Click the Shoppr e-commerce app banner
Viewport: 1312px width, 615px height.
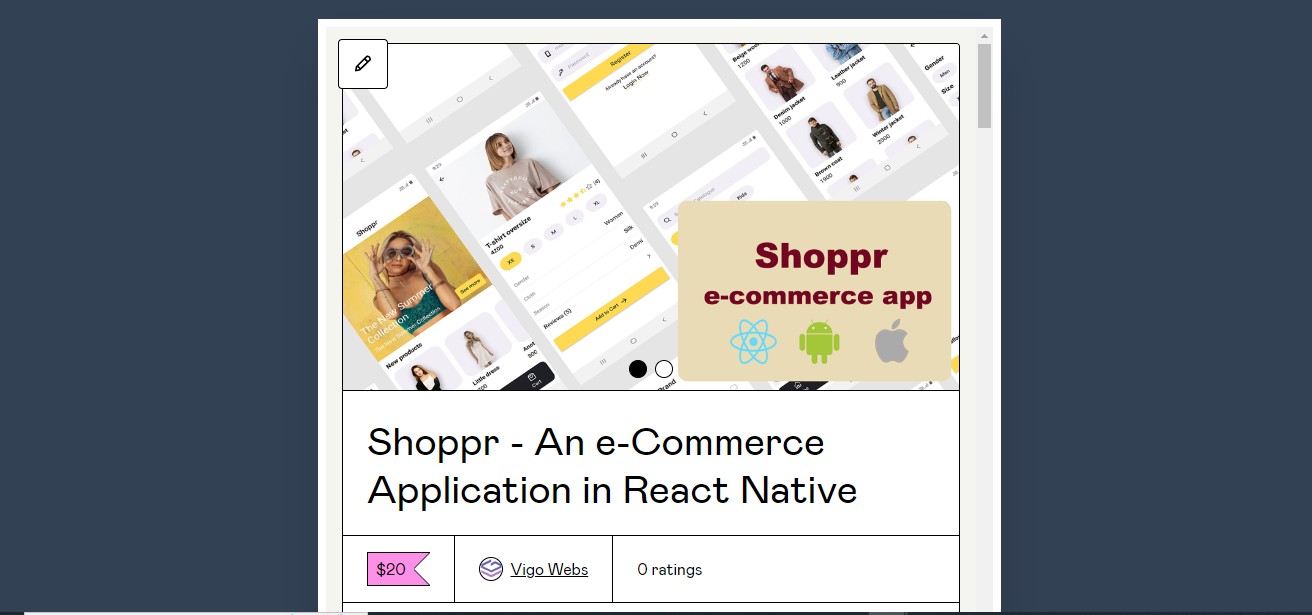click(x=814, y=291)
